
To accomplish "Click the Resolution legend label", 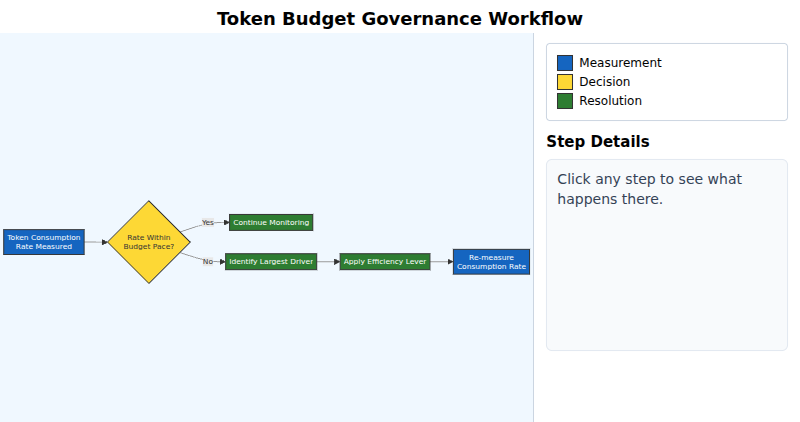I will click(x=610, y=101).
